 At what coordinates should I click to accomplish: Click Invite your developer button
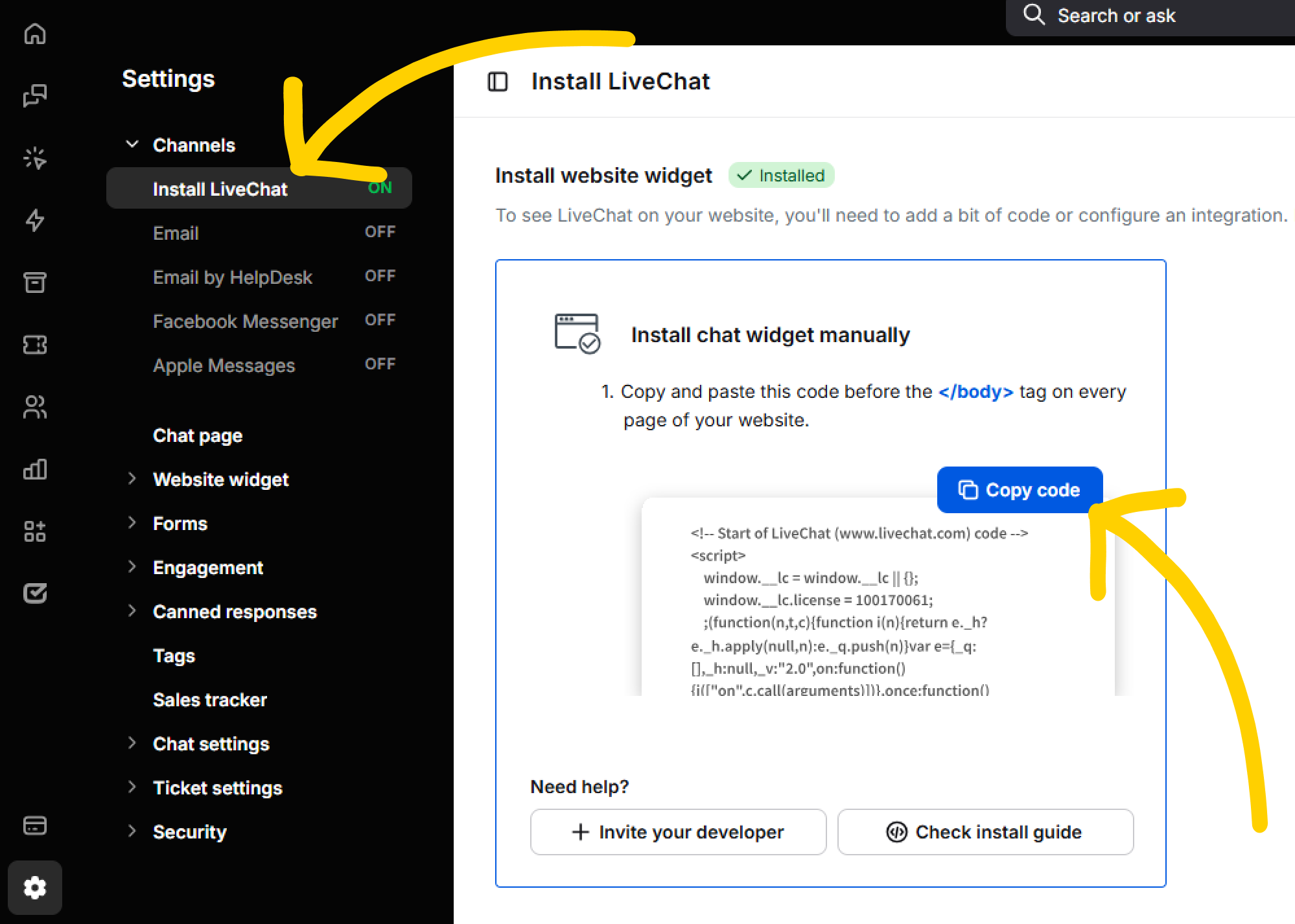(x=678, y=832)
